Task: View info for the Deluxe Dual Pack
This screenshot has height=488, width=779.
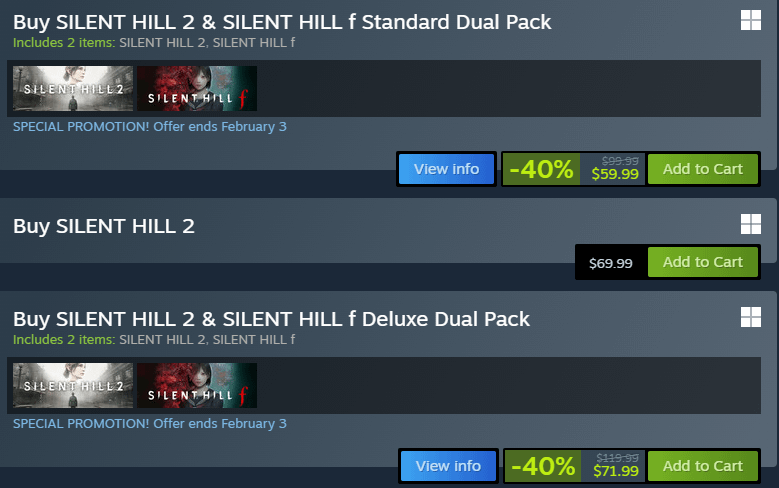Action: tap(447, 466)
